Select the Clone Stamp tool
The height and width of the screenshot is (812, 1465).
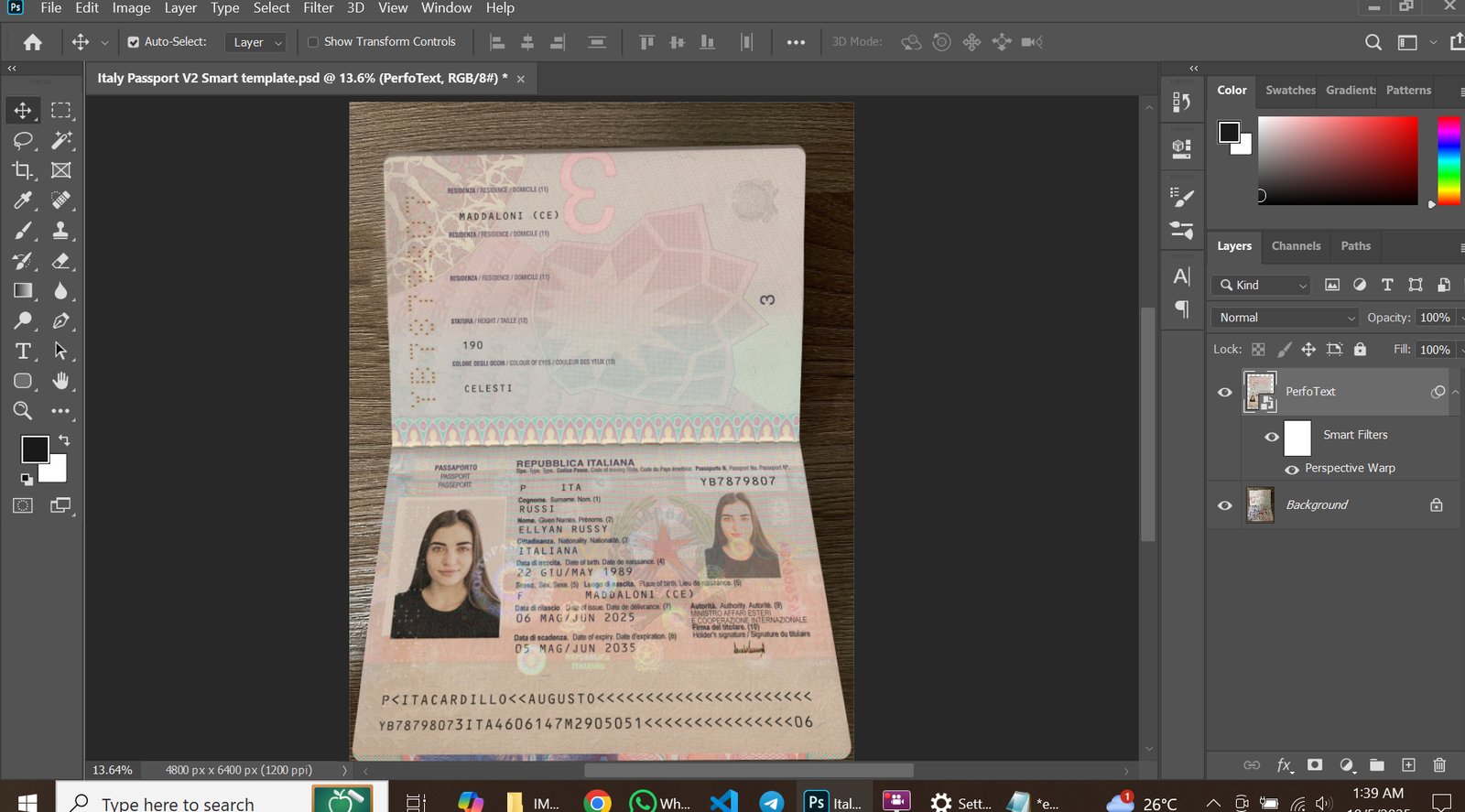(60, 231)
